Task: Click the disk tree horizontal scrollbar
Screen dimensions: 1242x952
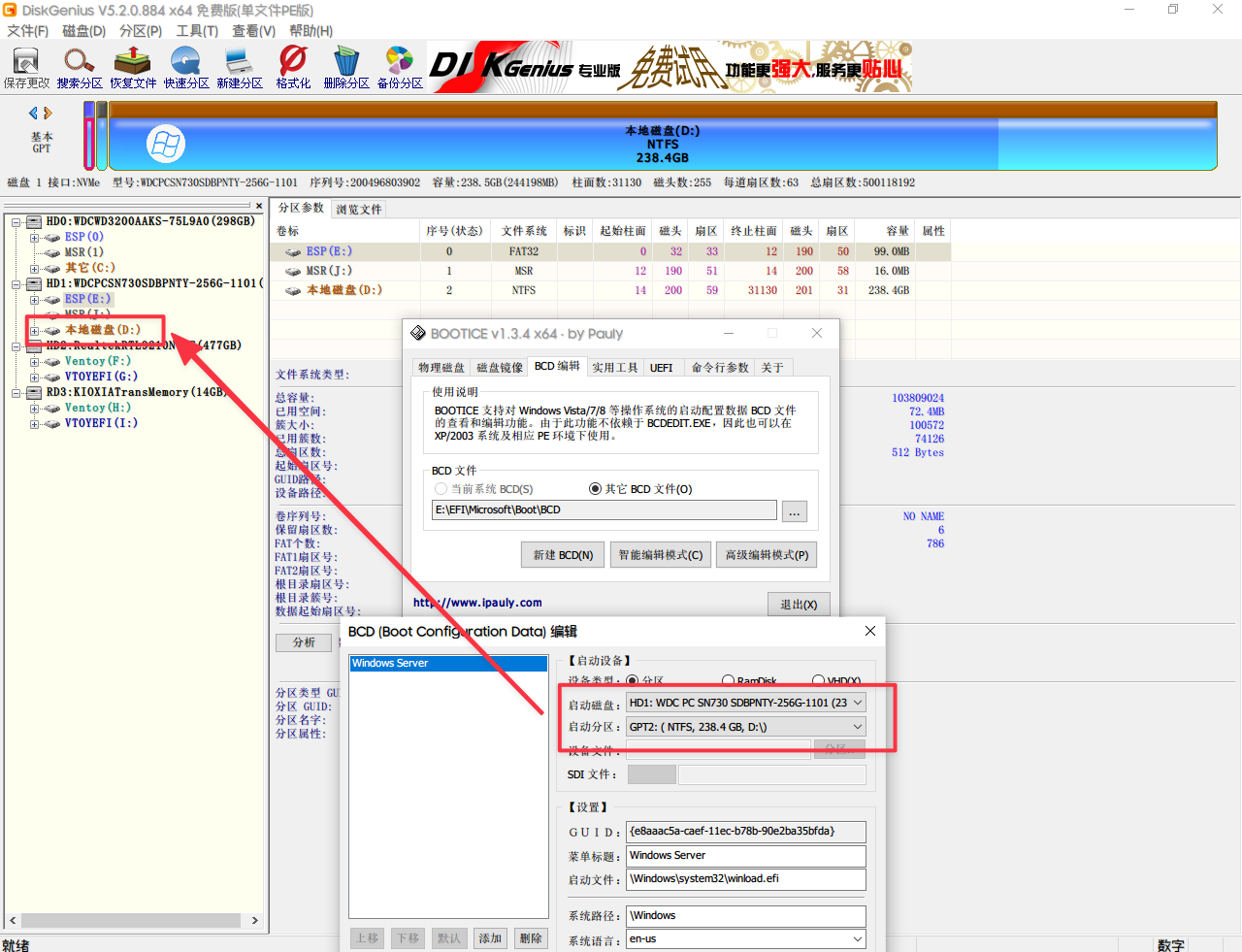Action: coord(131,920)
